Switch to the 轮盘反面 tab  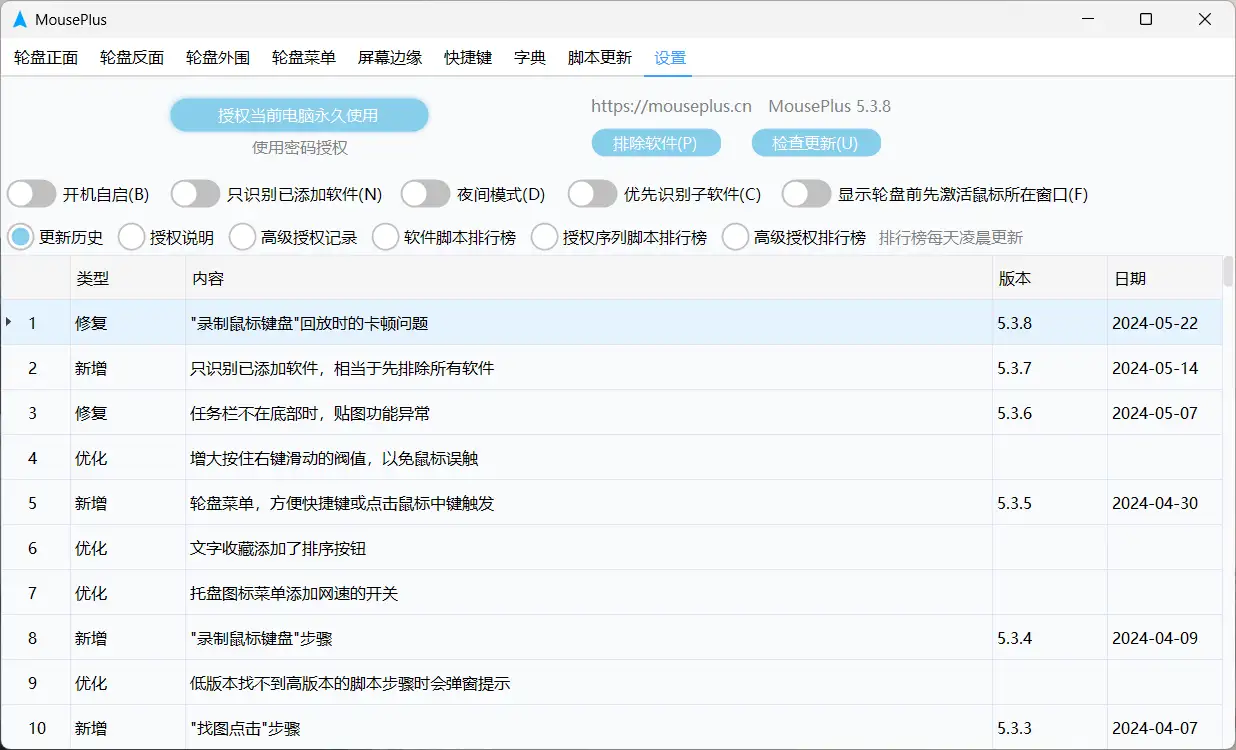(132, 58)
